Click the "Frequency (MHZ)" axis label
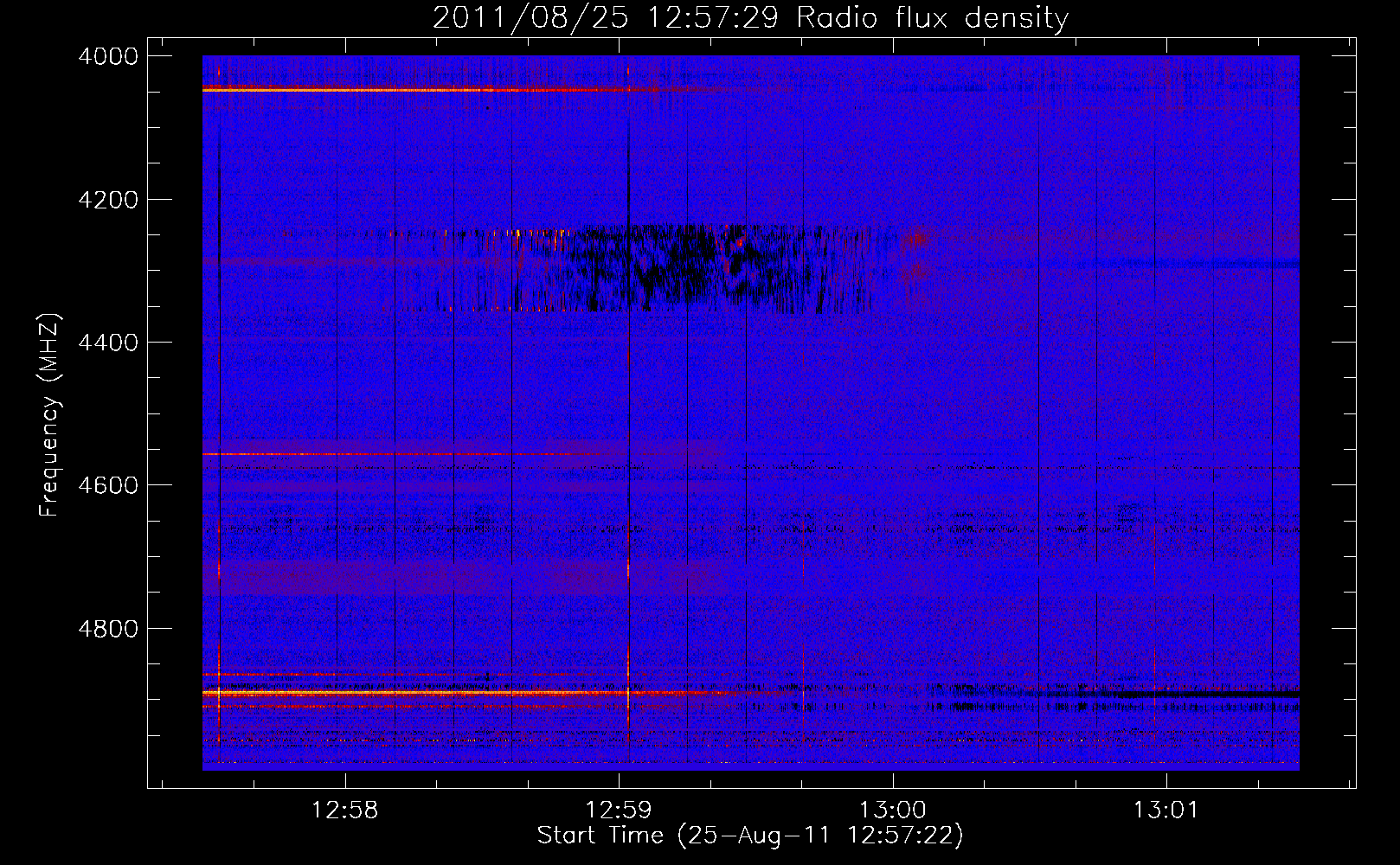The image size is (1400, 865). (50, 415)
